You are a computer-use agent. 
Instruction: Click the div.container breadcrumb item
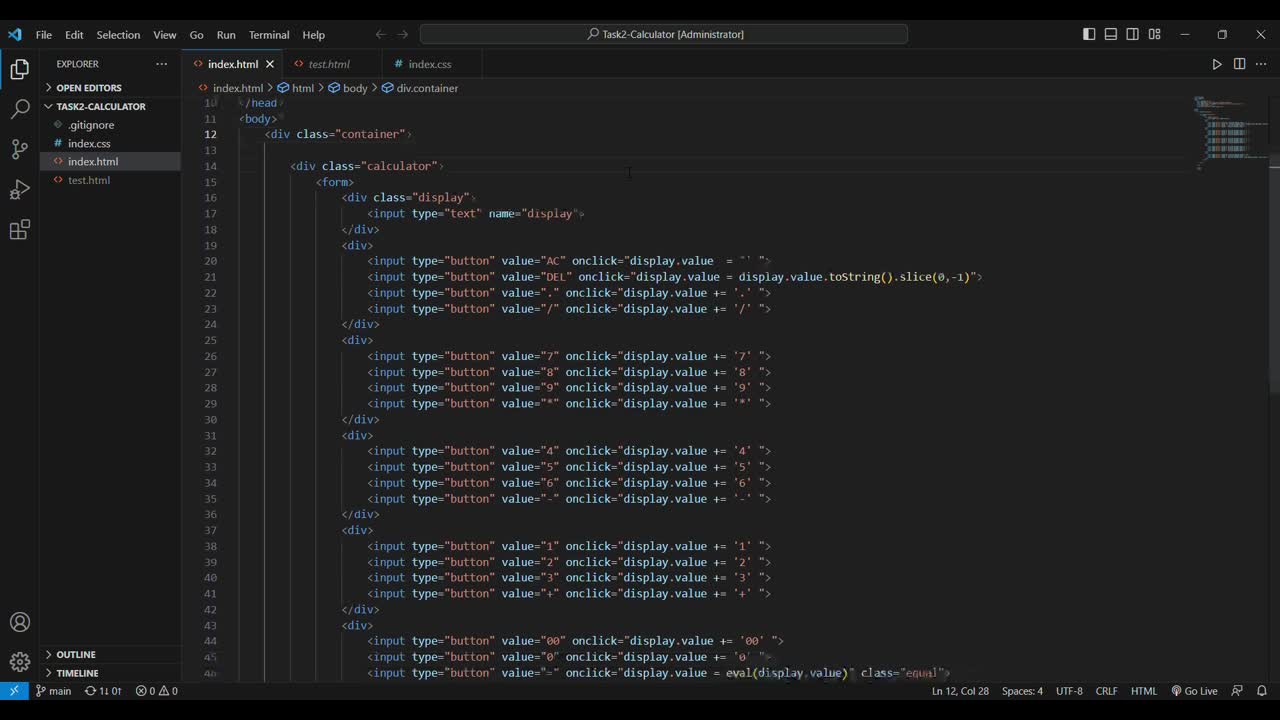tap(420, 88)
